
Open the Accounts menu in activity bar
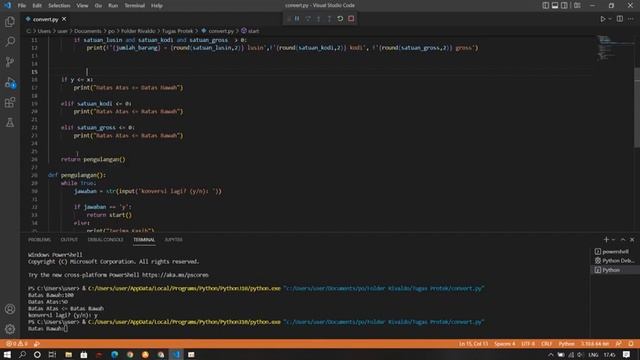coord(10,309)
